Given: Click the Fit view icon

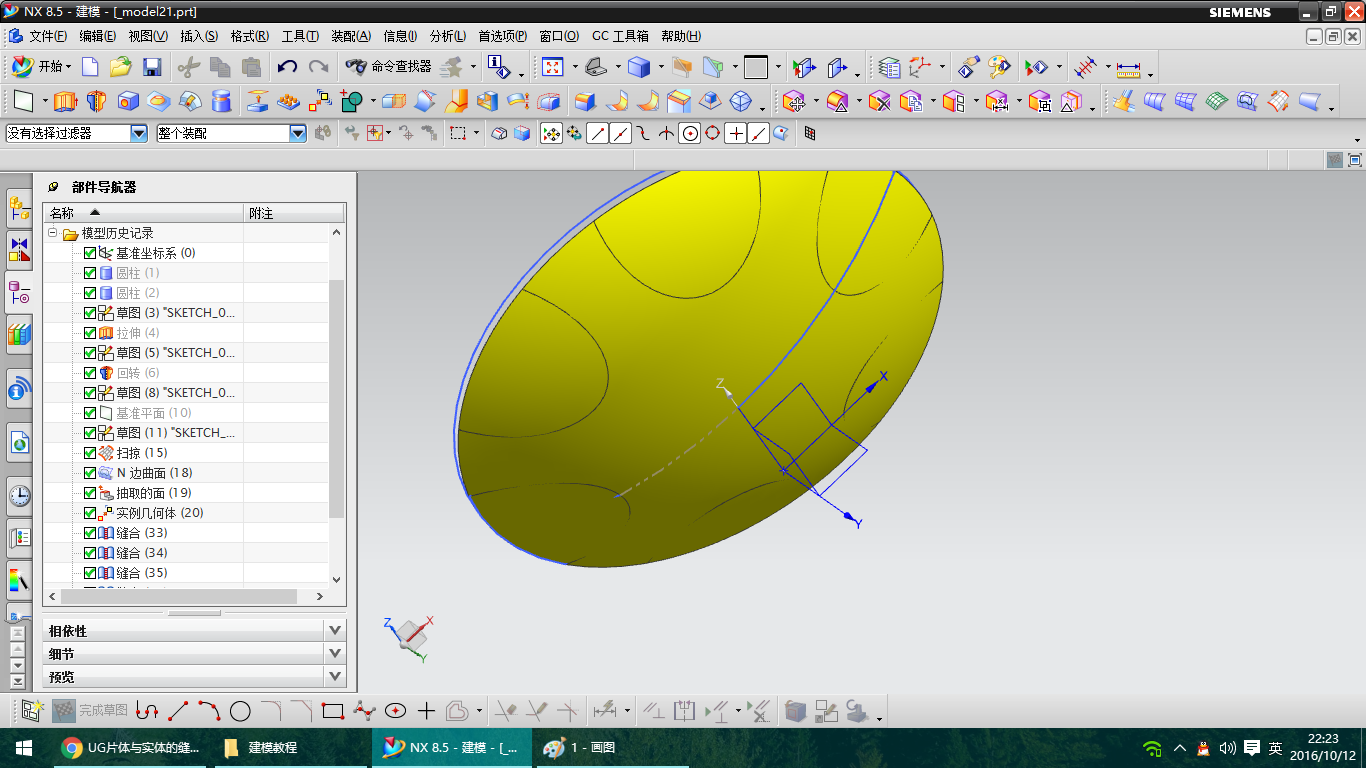Looking at the screenshot, I should [x=553, y=67].
